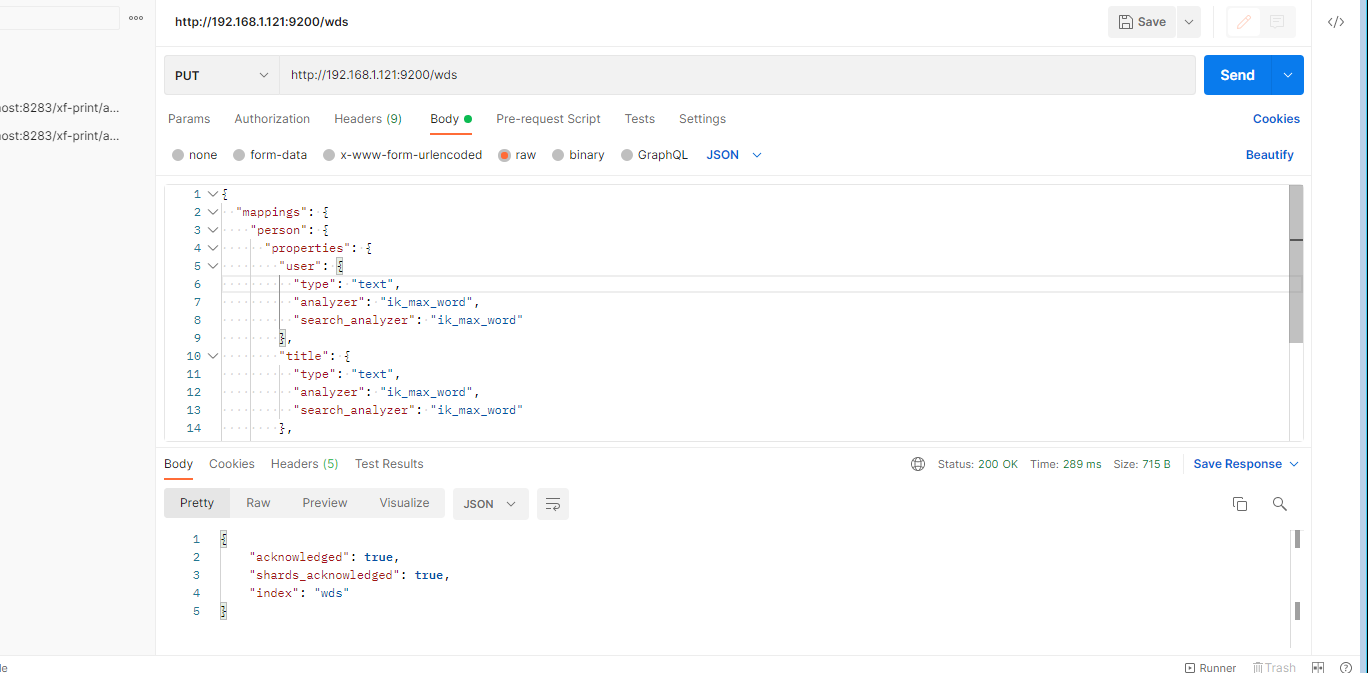This screenshot has width=1368, height=673.
Task: Click the "Time: 289 ms" text
Action: pos(1066,464)
